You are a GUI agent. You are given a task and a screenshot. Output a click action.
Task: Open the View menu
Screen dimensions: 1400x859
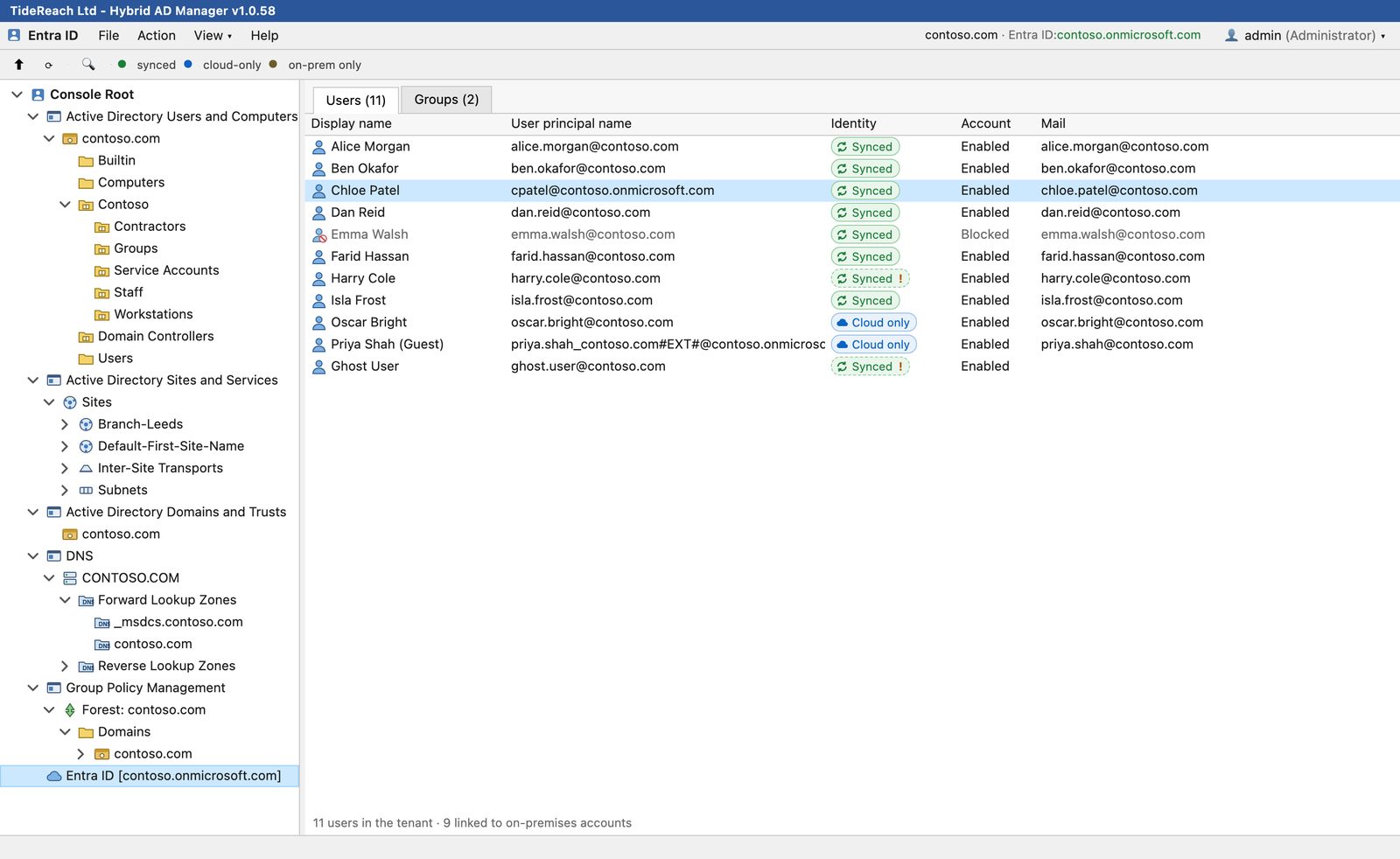[213, 36]
